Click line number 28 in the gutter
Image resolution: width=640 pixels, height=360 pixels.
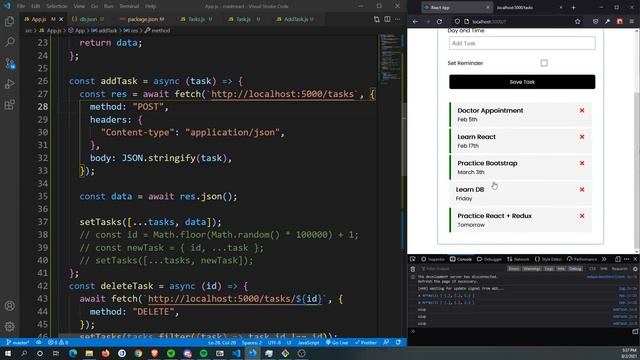[42, 107]
